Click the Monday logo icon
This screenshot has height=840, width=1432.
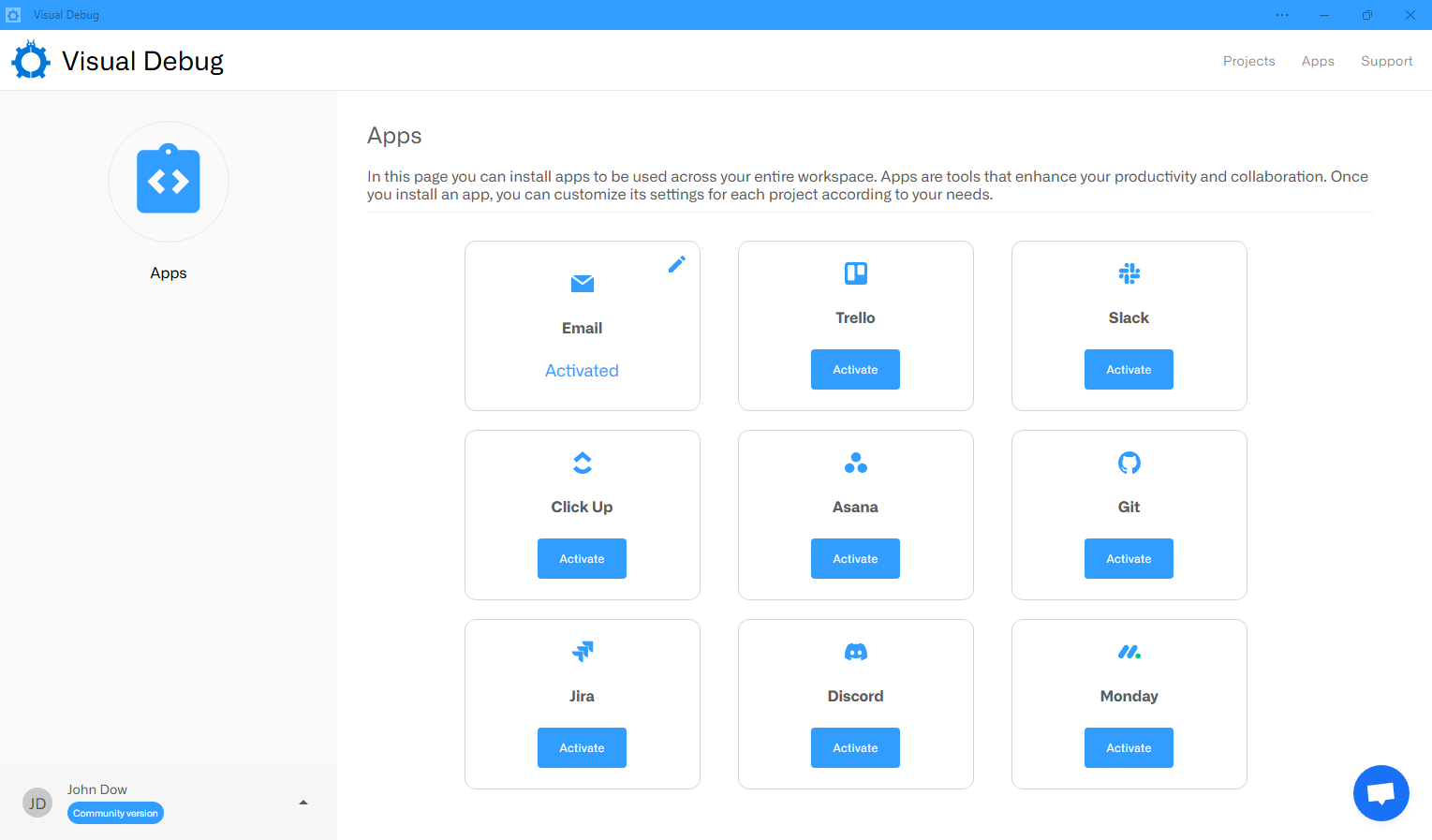tap(1129, 652)
